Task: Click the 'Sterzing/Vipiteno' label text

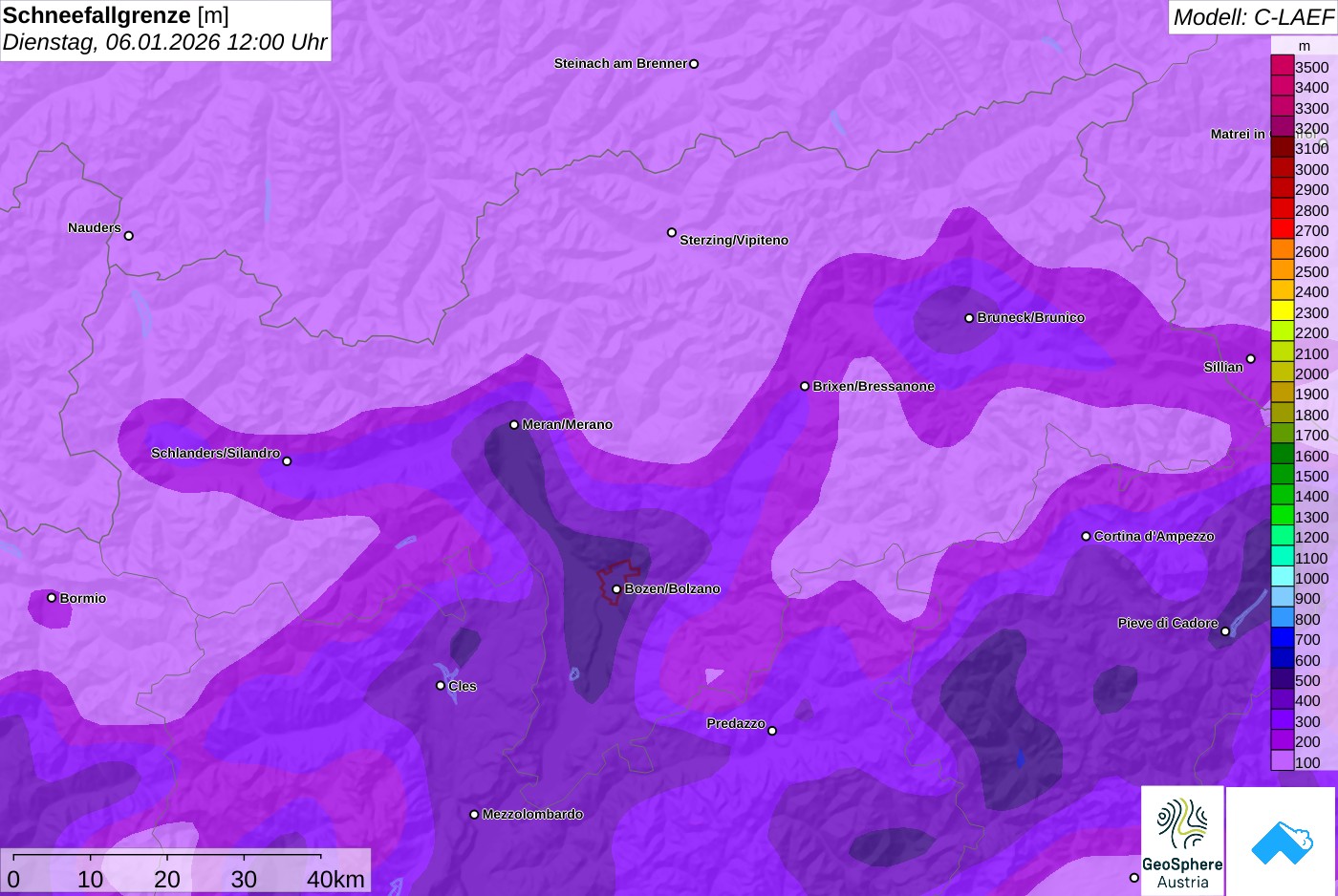Action: tap(734, 241)
